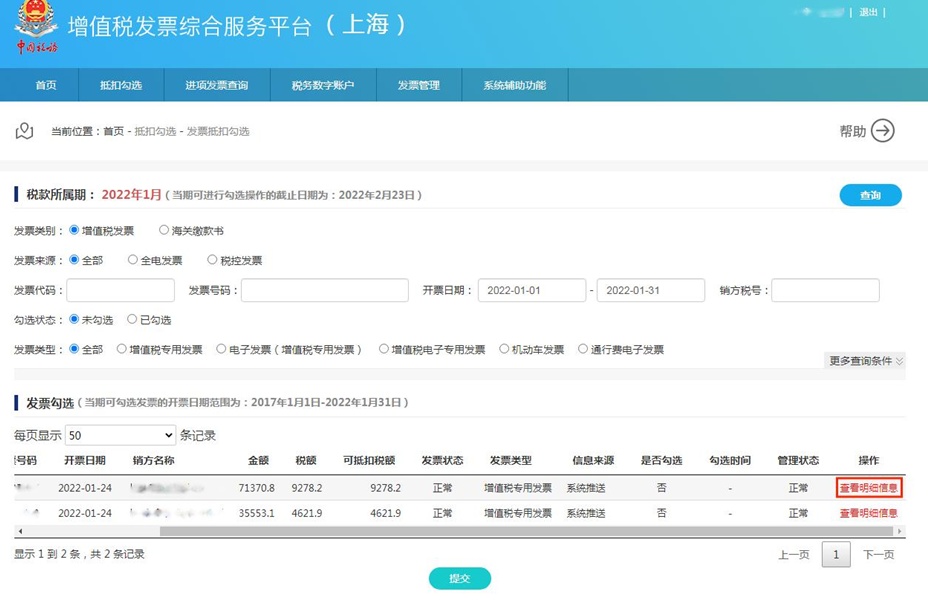Open the records per page dropdown
This screenshot has width=928, height=602.
(120, 436)
